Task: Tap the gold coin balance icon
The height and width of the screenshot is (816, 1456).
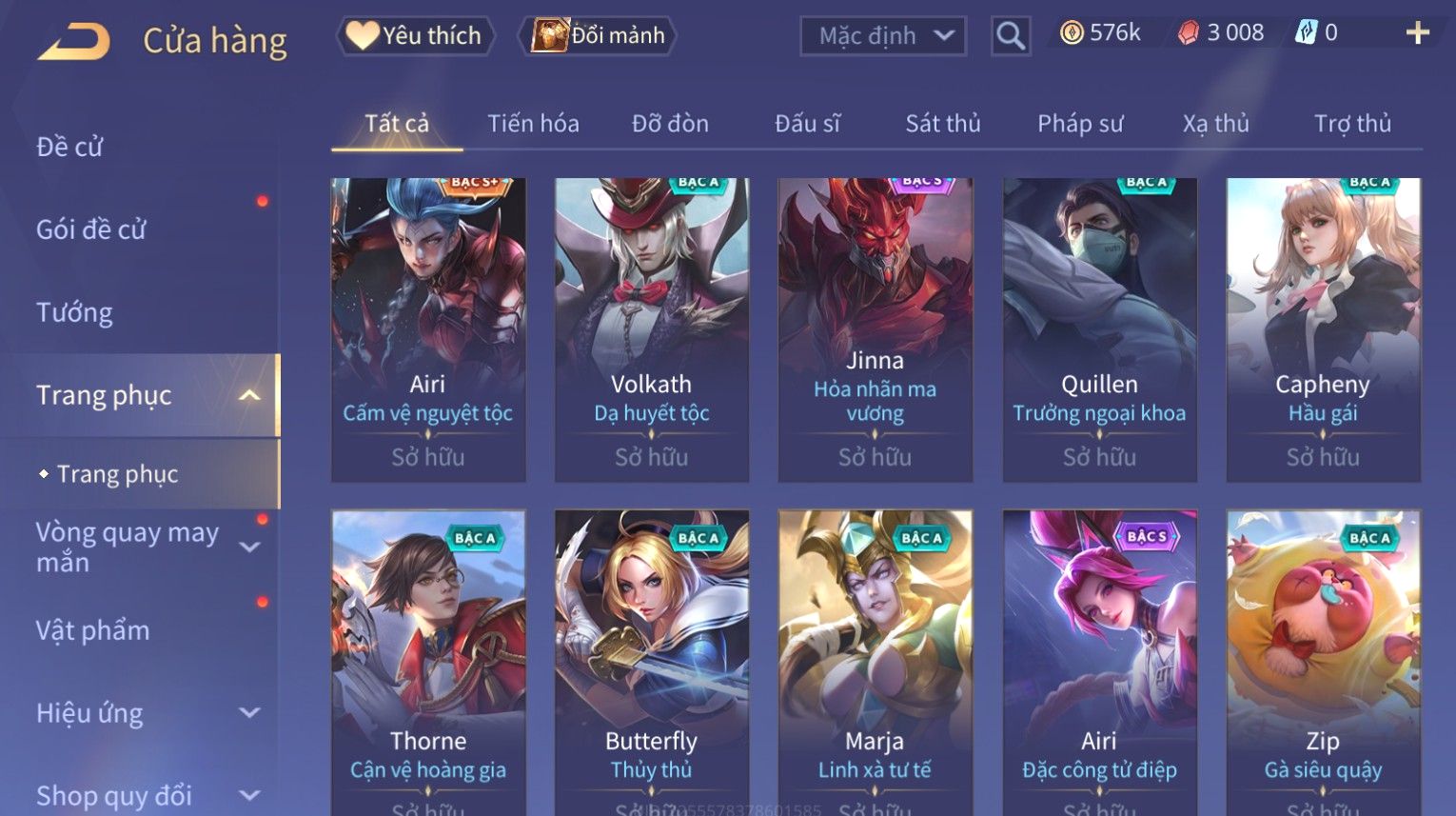Action: 1072,33
